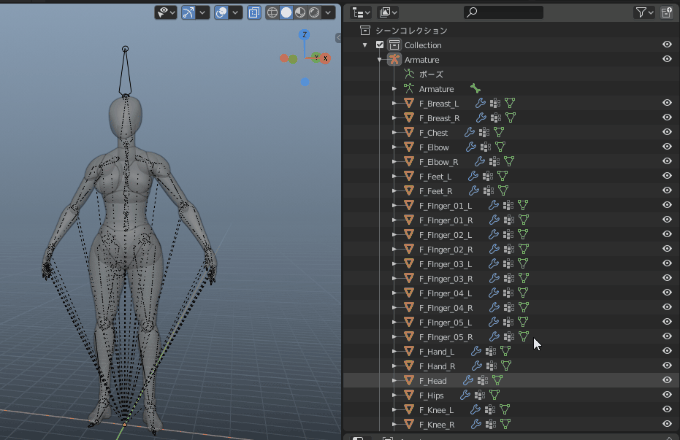
Task: Expand the Armature data entry
Action: pos(394,89)
